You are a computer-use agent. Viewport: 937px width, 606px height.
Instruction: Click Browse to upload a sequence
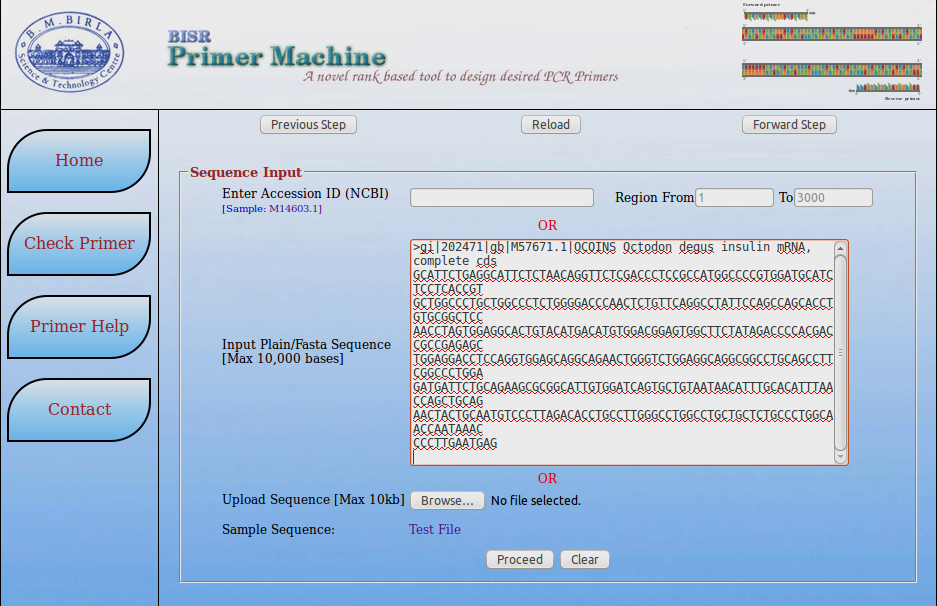[x=447, y=501]
